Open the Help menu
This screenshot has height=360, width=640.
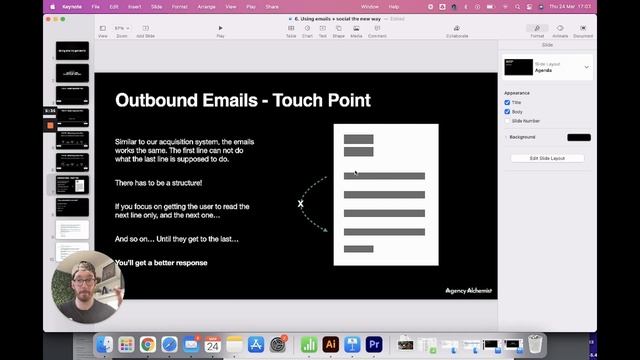394,7
